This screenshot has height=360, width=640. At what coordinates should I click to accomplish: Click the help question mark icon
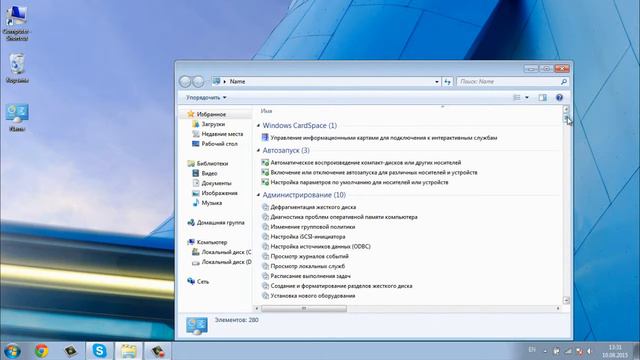coord(559,98)
